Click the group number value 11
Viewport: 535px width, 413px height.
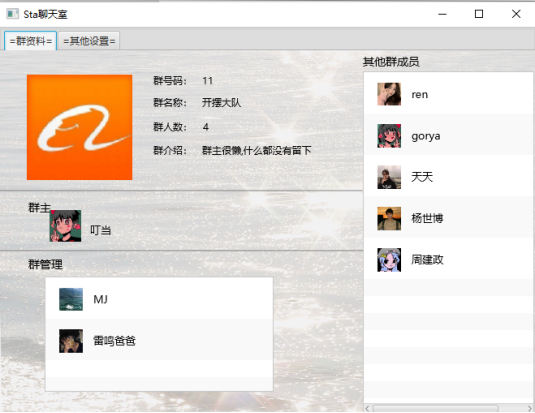207,81
